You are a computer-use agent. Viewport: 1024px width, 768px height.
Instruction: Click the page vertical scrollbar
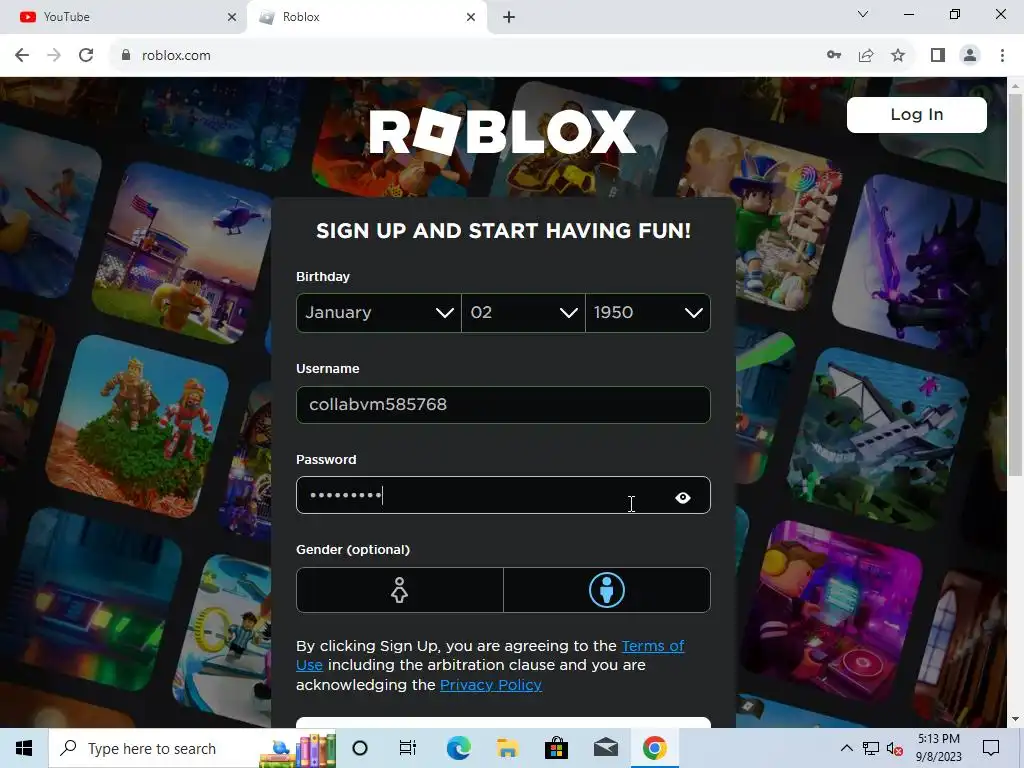(x=1016, y=285)
